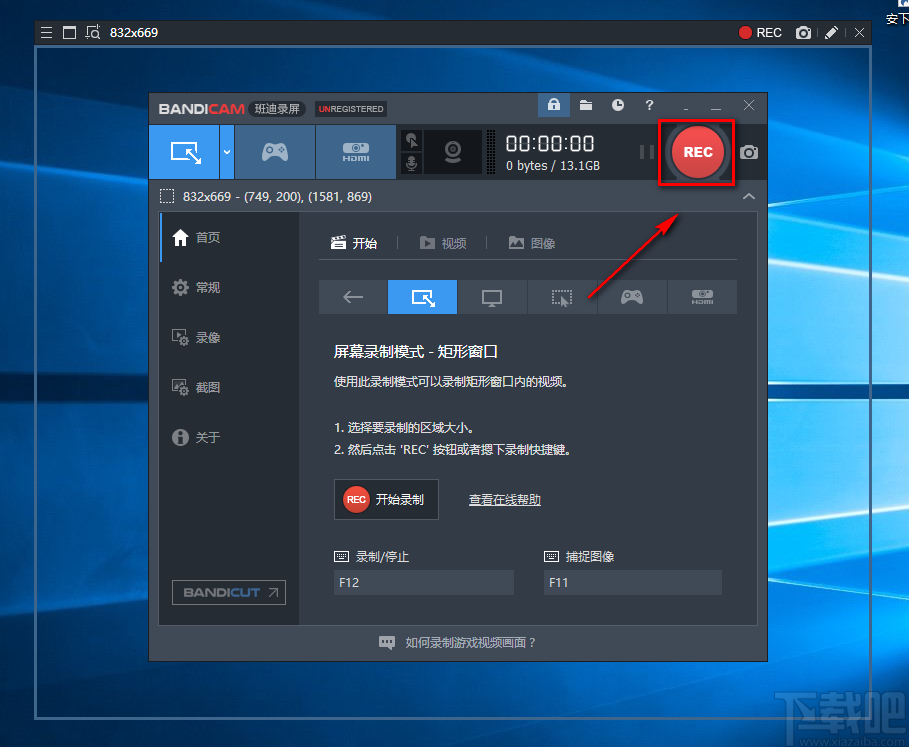
Task: Click the pause recording button
Action: (646, 152)
